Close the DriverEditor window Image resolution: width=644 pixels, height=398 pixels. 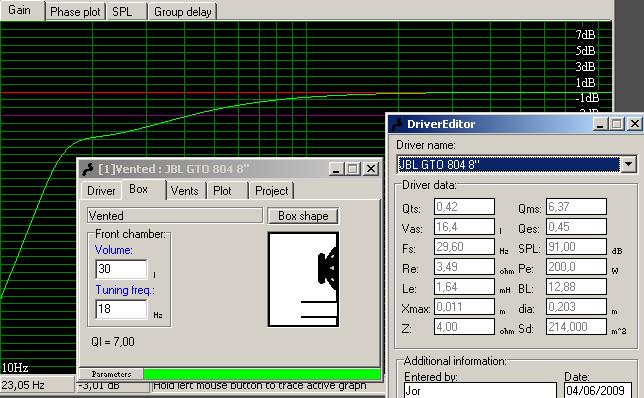(635, 124)
